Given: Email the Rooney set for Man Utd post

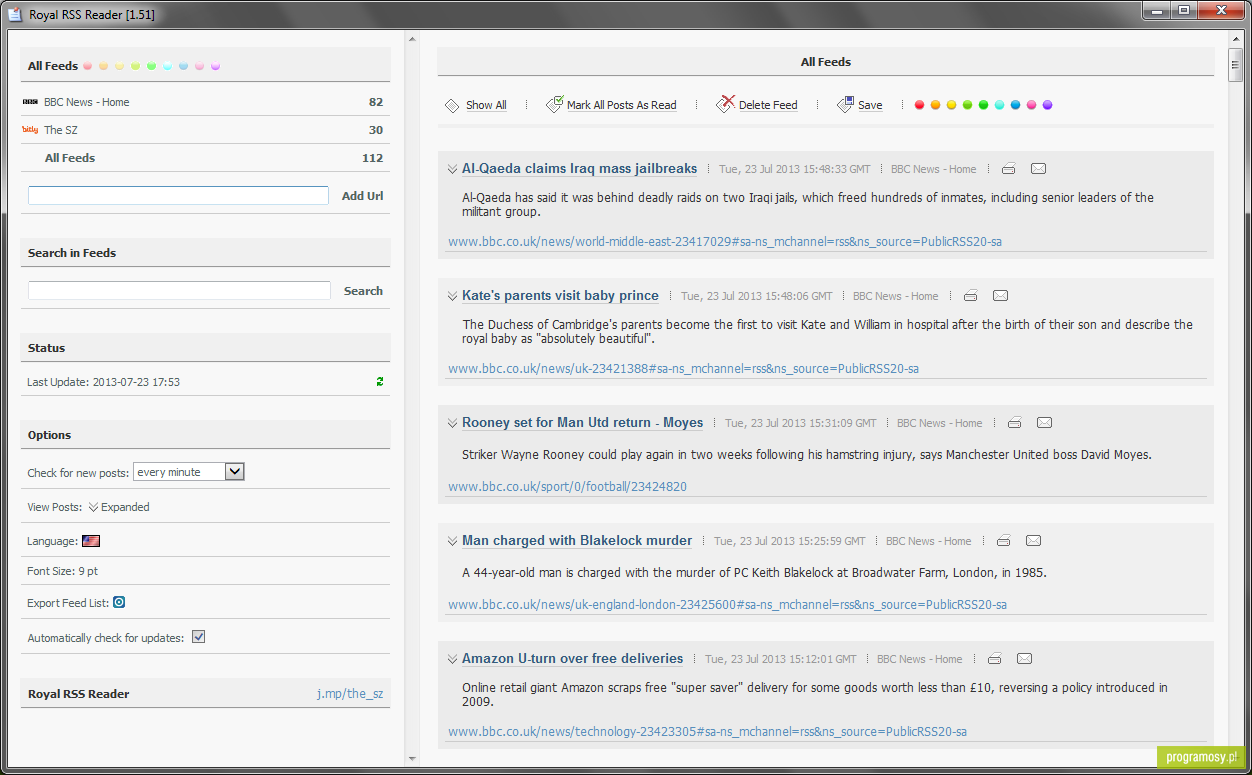Looking at the screenshot, I should (x=1044, y=423).
